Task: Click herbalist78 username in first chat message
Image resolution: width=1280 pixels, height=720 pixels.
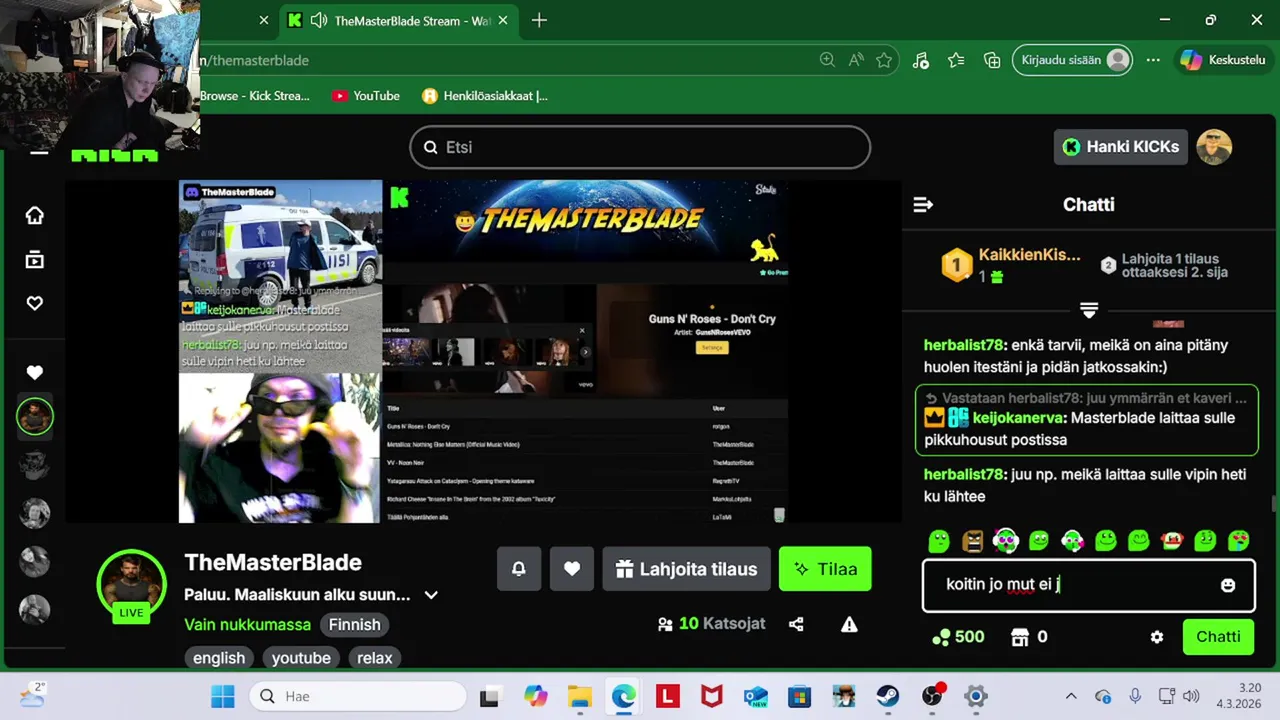Action: pos(963,345)
